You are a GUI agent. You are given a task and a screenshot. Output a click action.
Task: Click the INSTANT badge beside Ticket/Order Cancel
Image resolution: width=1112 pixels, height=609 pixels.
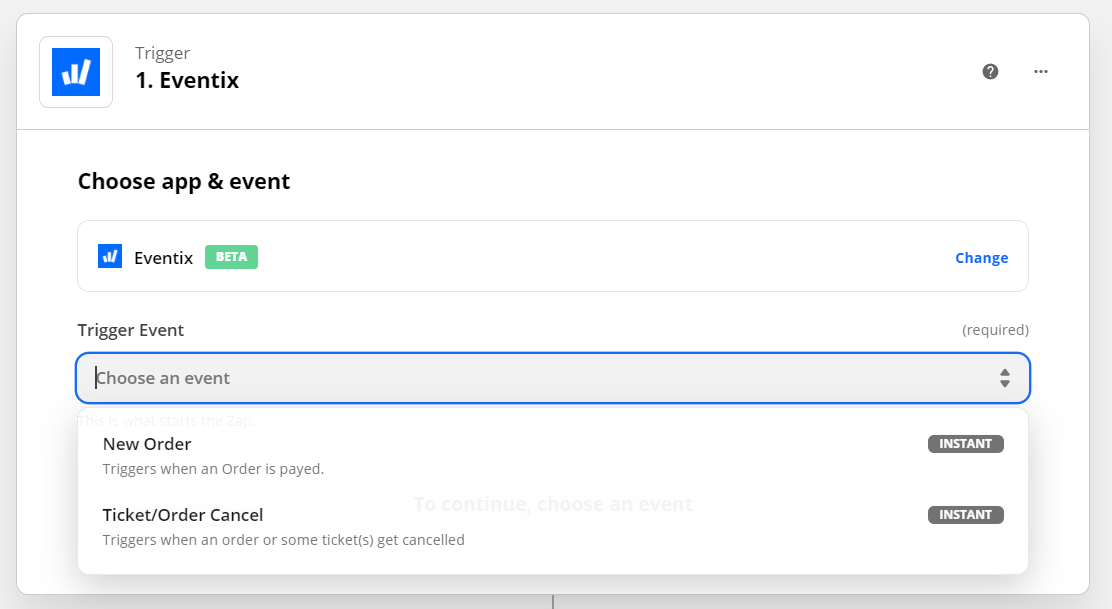pos(965,515)
